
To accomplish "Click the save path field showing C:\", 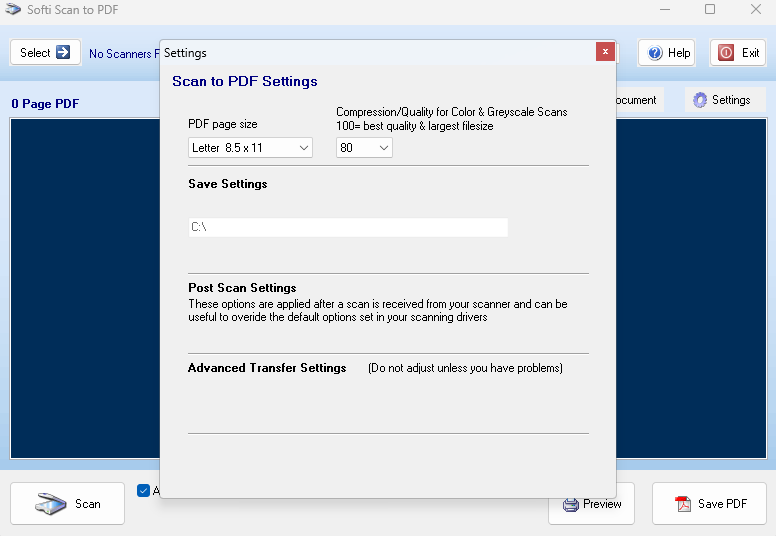I will (348, 227).
